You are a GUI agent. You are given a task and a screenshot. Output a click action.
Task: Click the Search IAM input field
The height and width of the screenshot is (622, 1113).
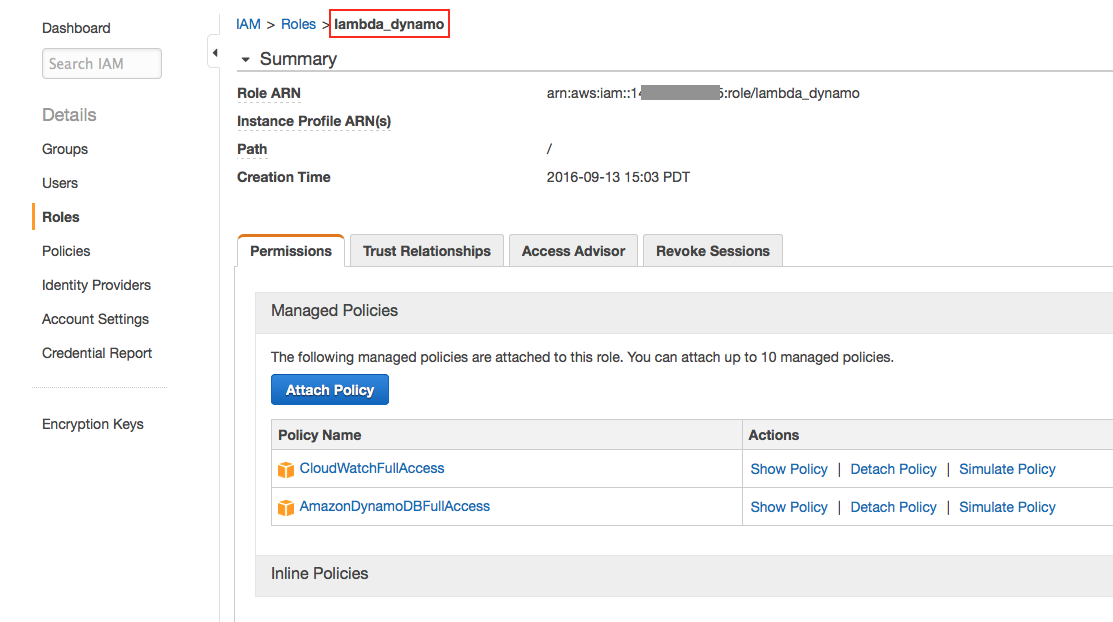pyautogui.click(x=101, y=63)
